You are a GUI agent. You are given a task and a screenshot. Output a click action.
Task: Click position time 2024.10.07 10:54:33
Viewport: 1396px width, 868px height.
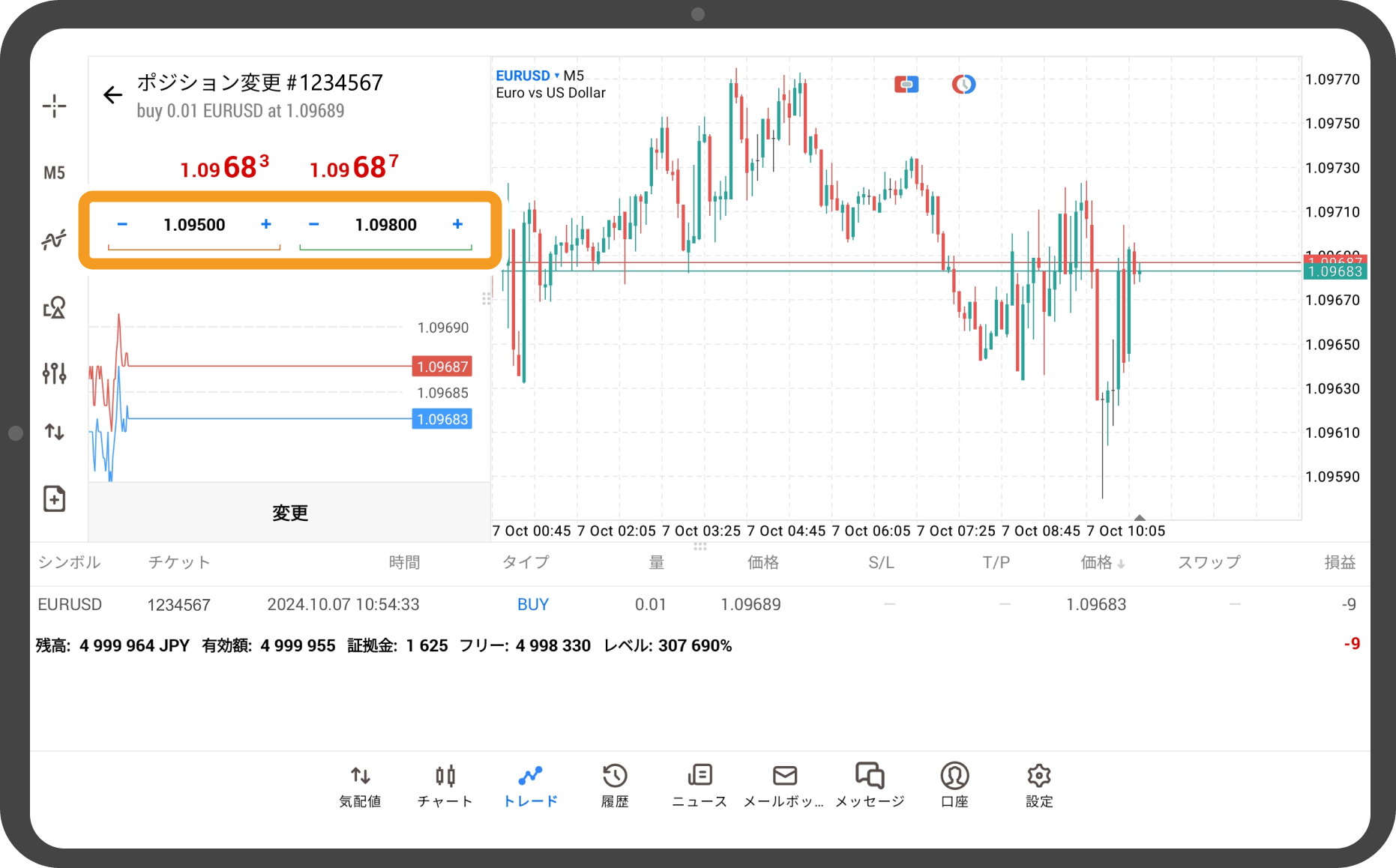pos(343,604)
